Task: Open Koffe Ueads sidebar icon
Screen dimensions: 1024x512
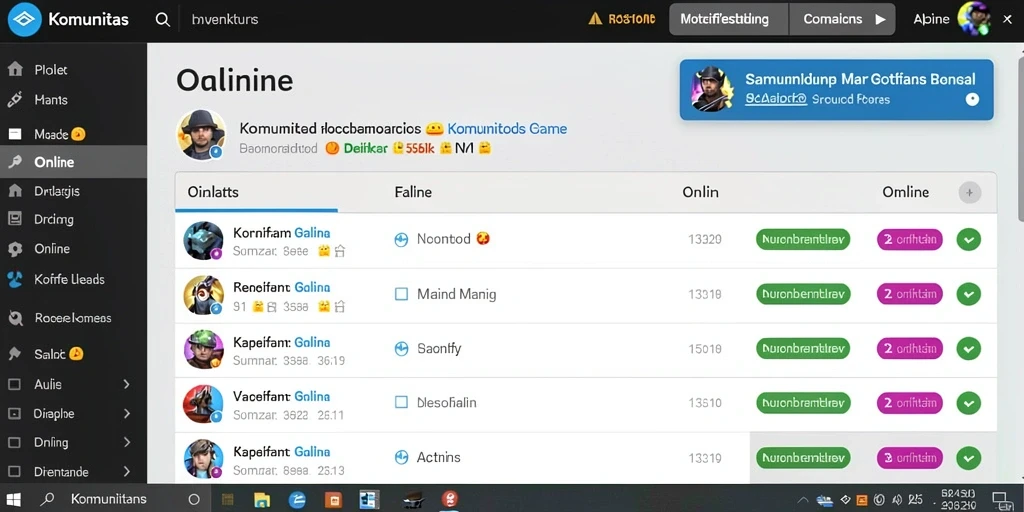Action: [14, 280]
